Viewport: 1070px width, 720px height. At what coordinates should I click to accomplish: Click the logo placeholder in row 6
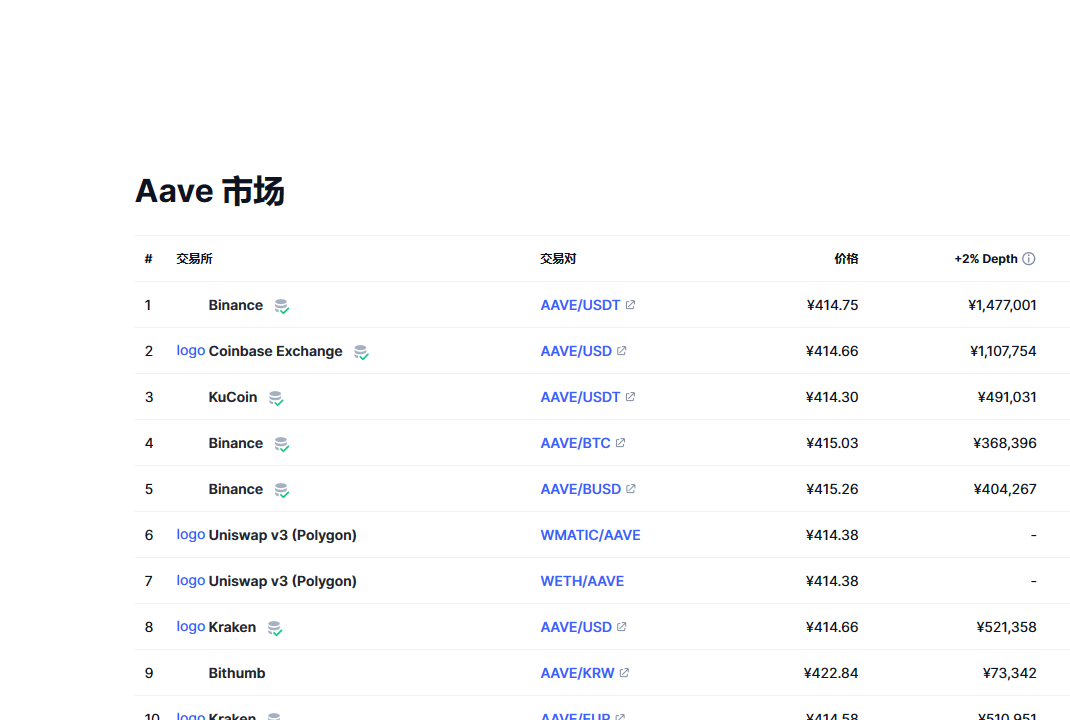tap(190, 534)
